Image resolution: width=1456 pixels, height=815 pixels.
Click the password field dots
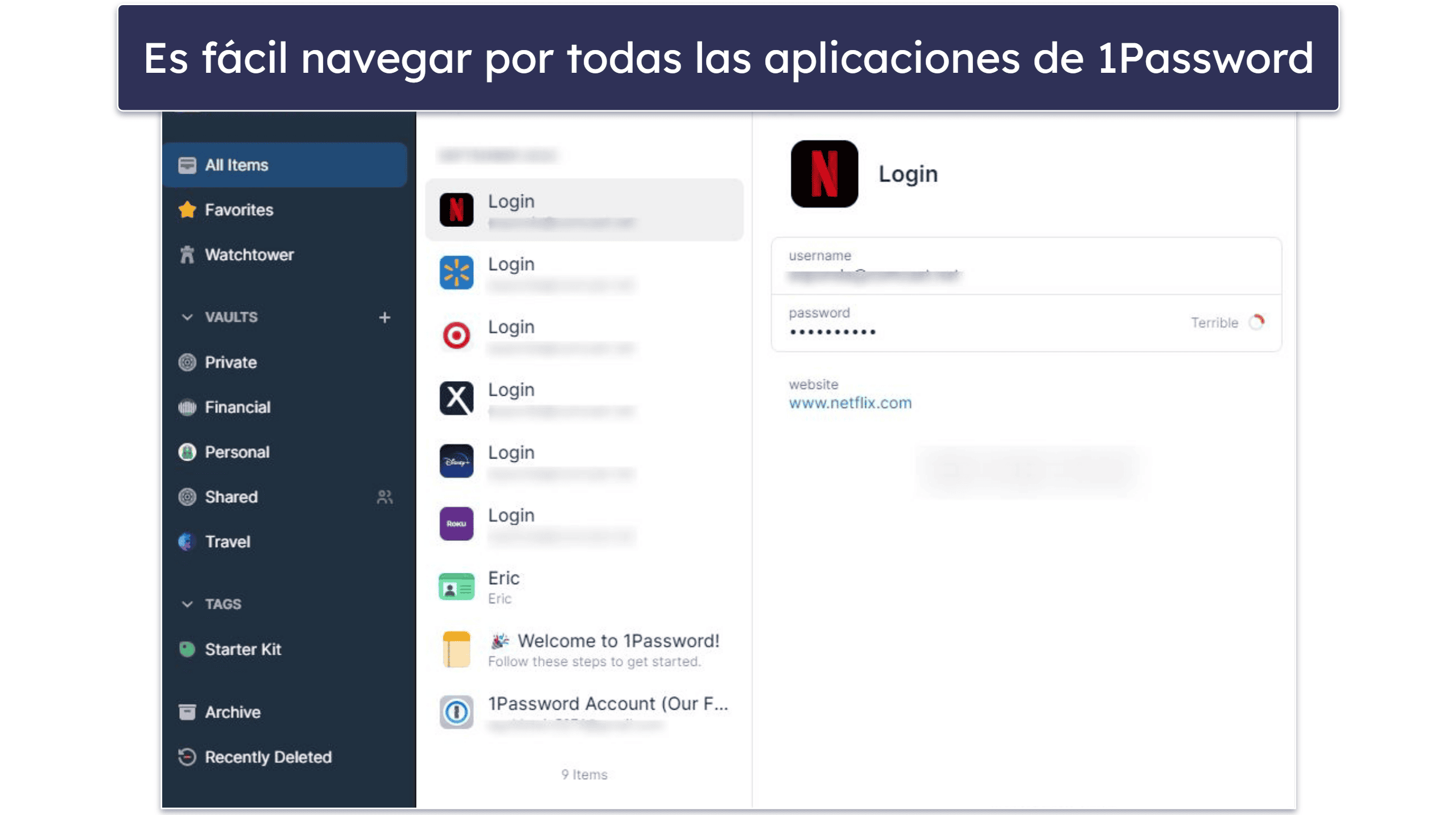[832, 332]
